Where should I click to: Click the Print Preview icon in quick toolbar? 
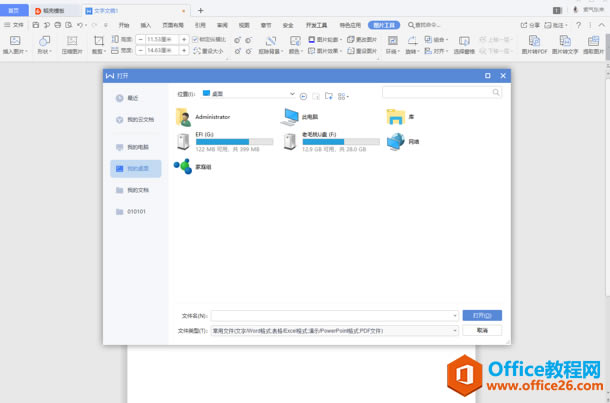click(68, 25)
